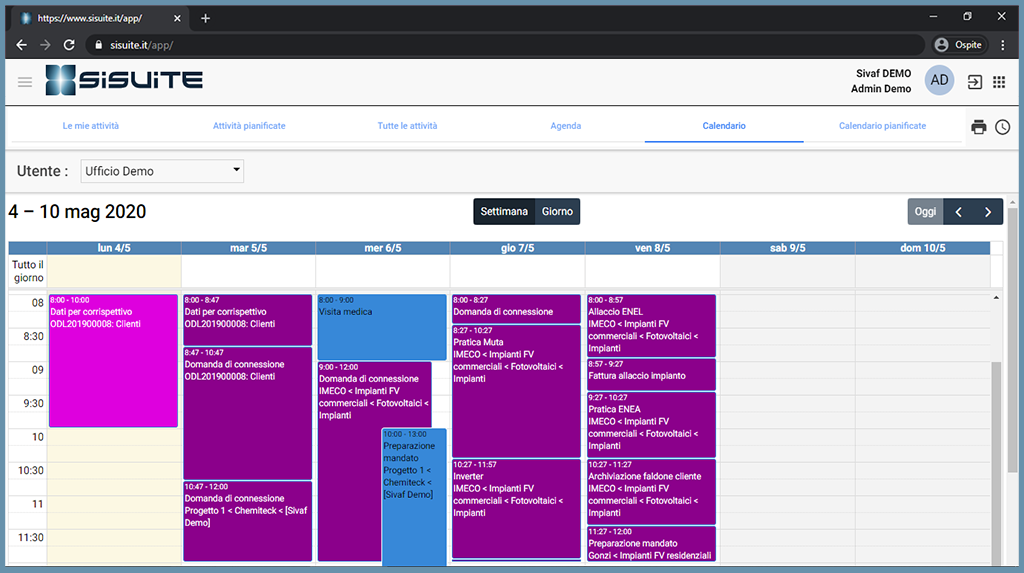Switch to Giorno view
Viewport: 1024px width, 573px height.
click(x=557, y=212)
